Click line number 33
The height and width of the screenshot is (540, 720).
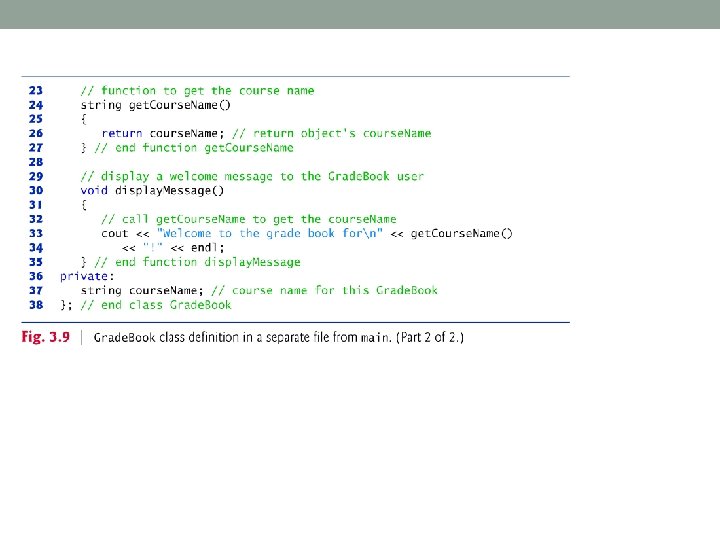35,233
